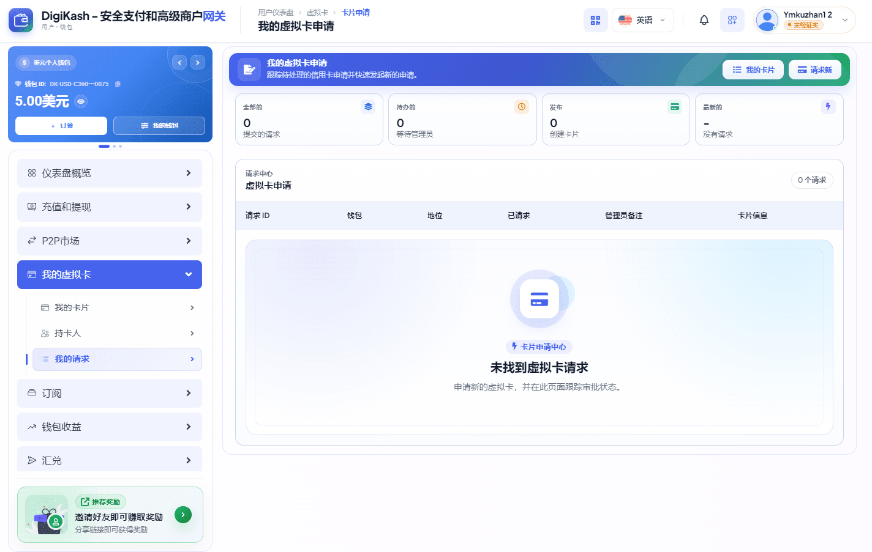Click the 请求 ID column header
This screenshot has width=872, height=552.
(257, 216)
